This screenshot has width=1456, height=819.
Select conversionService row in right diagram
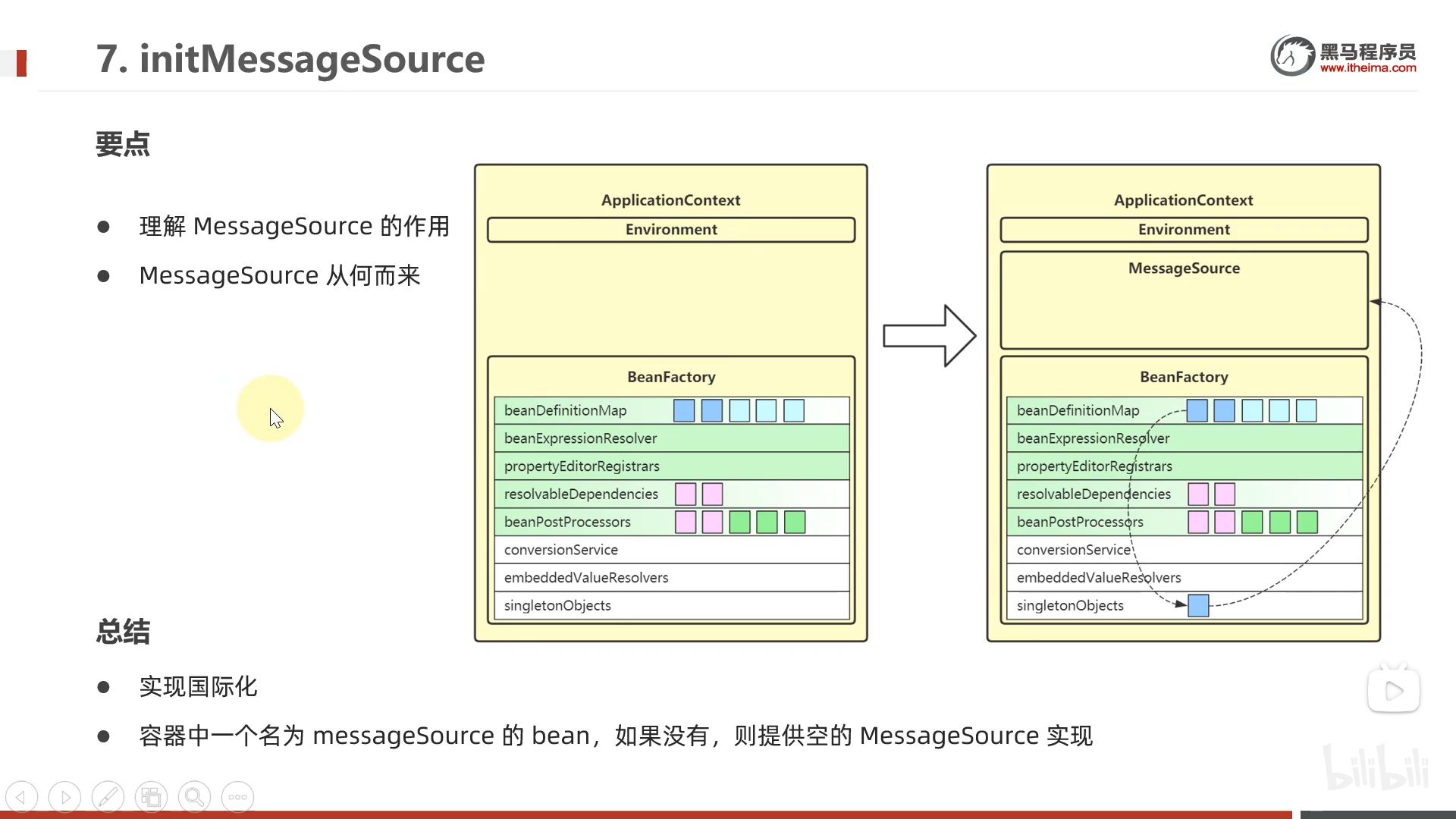pyautogui.click(x=1185, y=550)
